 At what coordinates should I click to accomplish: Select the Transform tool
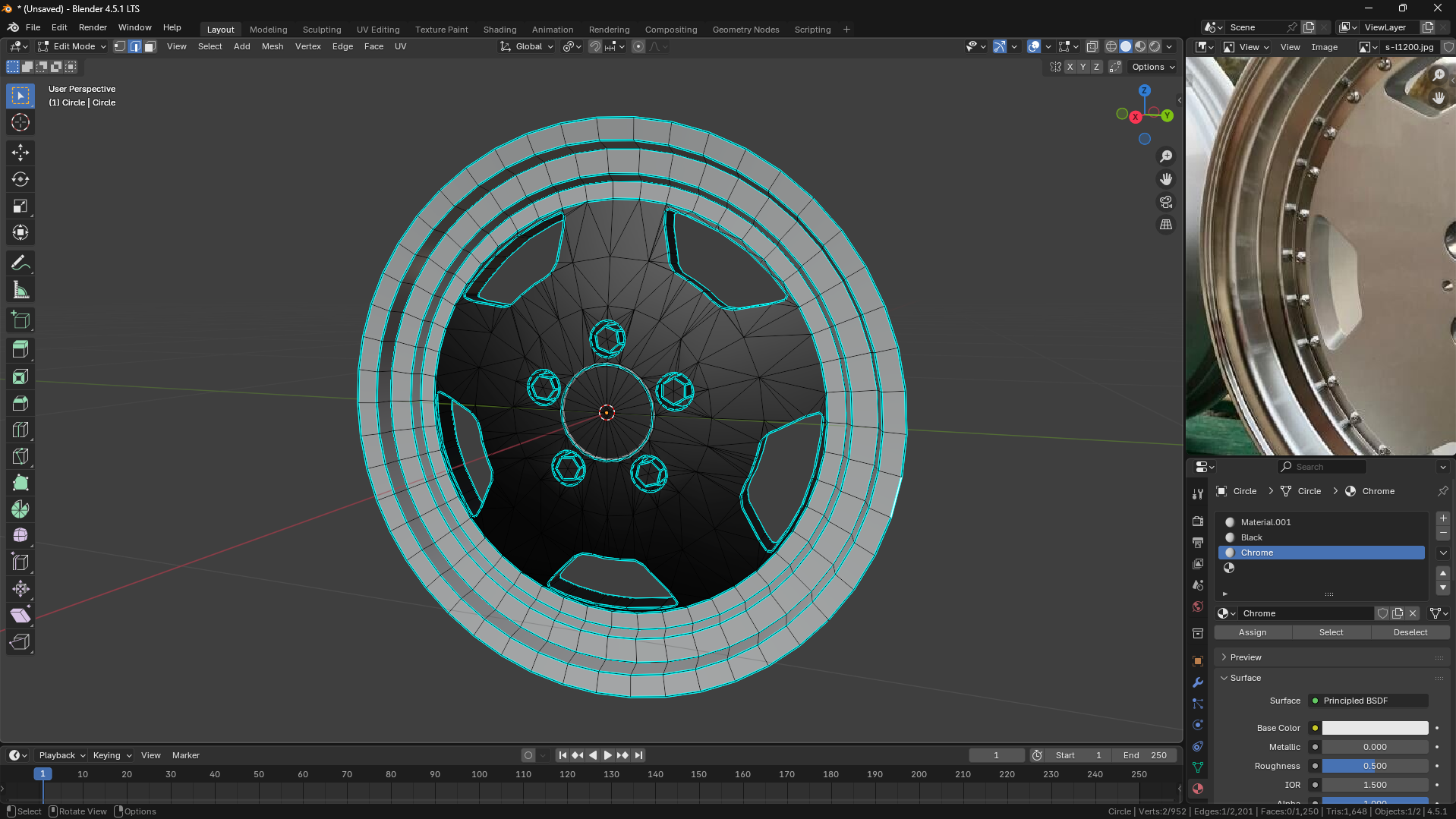[x=20, y=232]
